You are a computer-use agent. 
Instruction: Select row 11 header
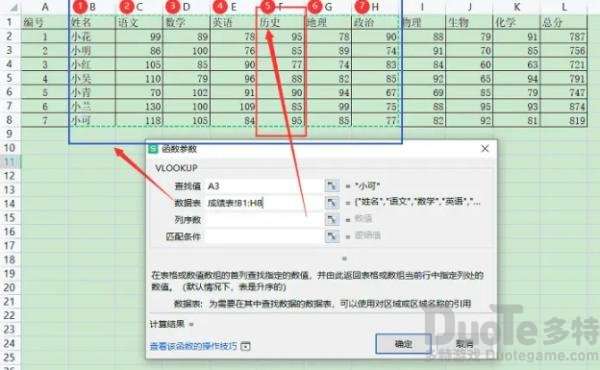(10, 162)
